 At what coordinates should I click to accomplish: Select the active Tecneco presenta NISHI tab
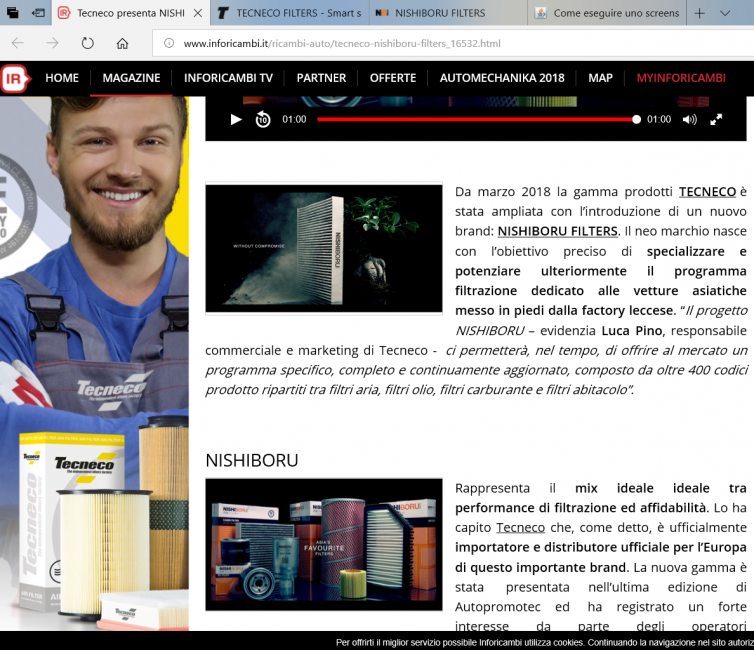pos(131,13)
